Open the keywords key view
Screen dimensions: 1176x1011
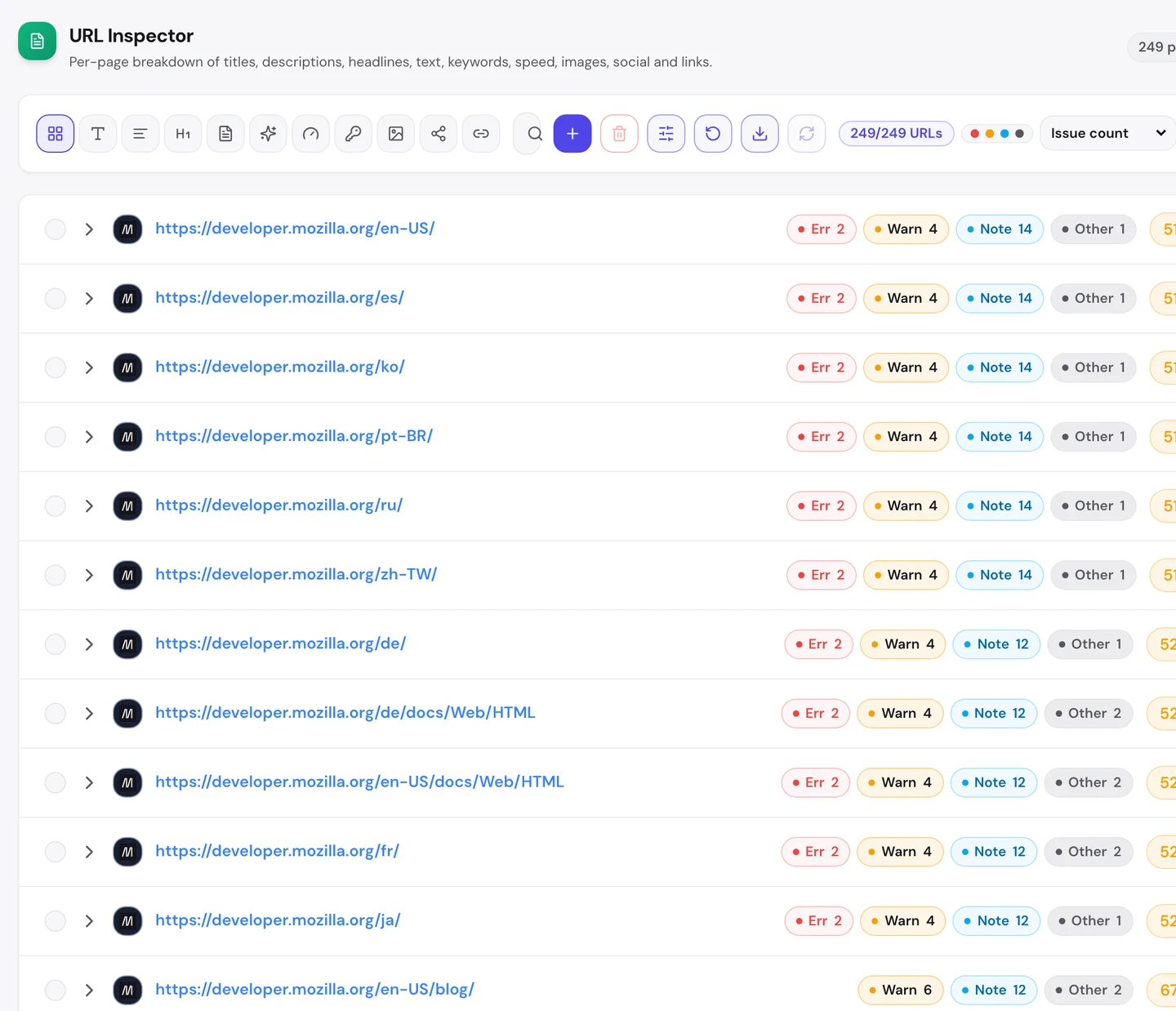click(353, 133)
